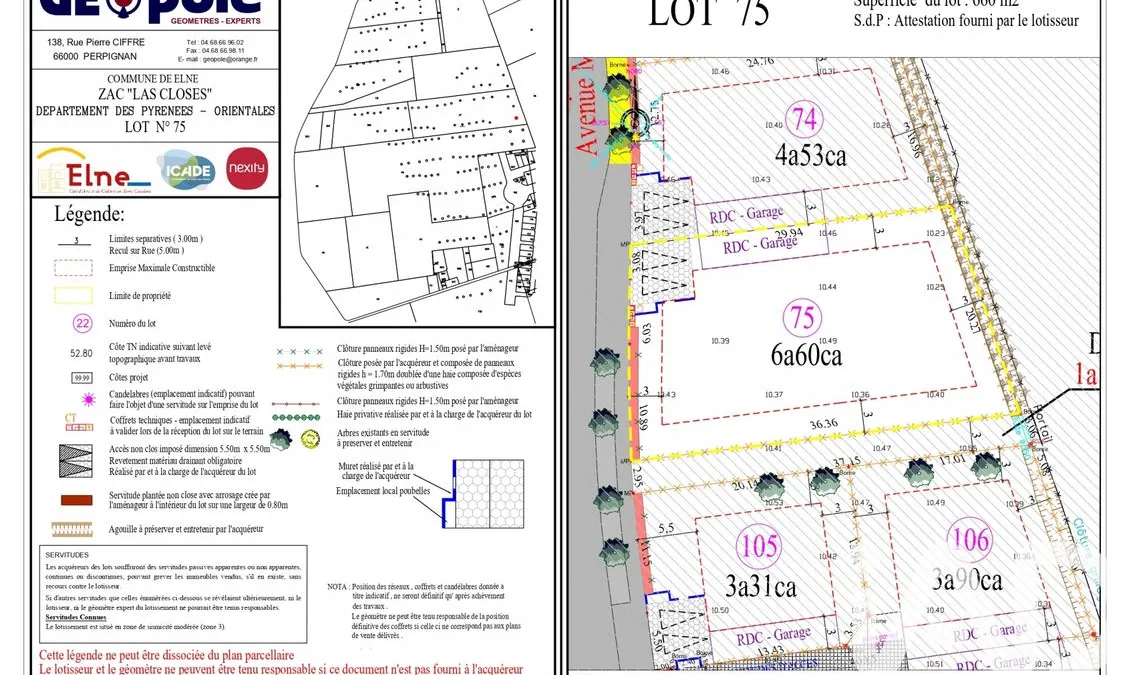1131x675 pixels.
Task: Select the green dotted private hedge symbol in the legend
Action: point(296,417)
